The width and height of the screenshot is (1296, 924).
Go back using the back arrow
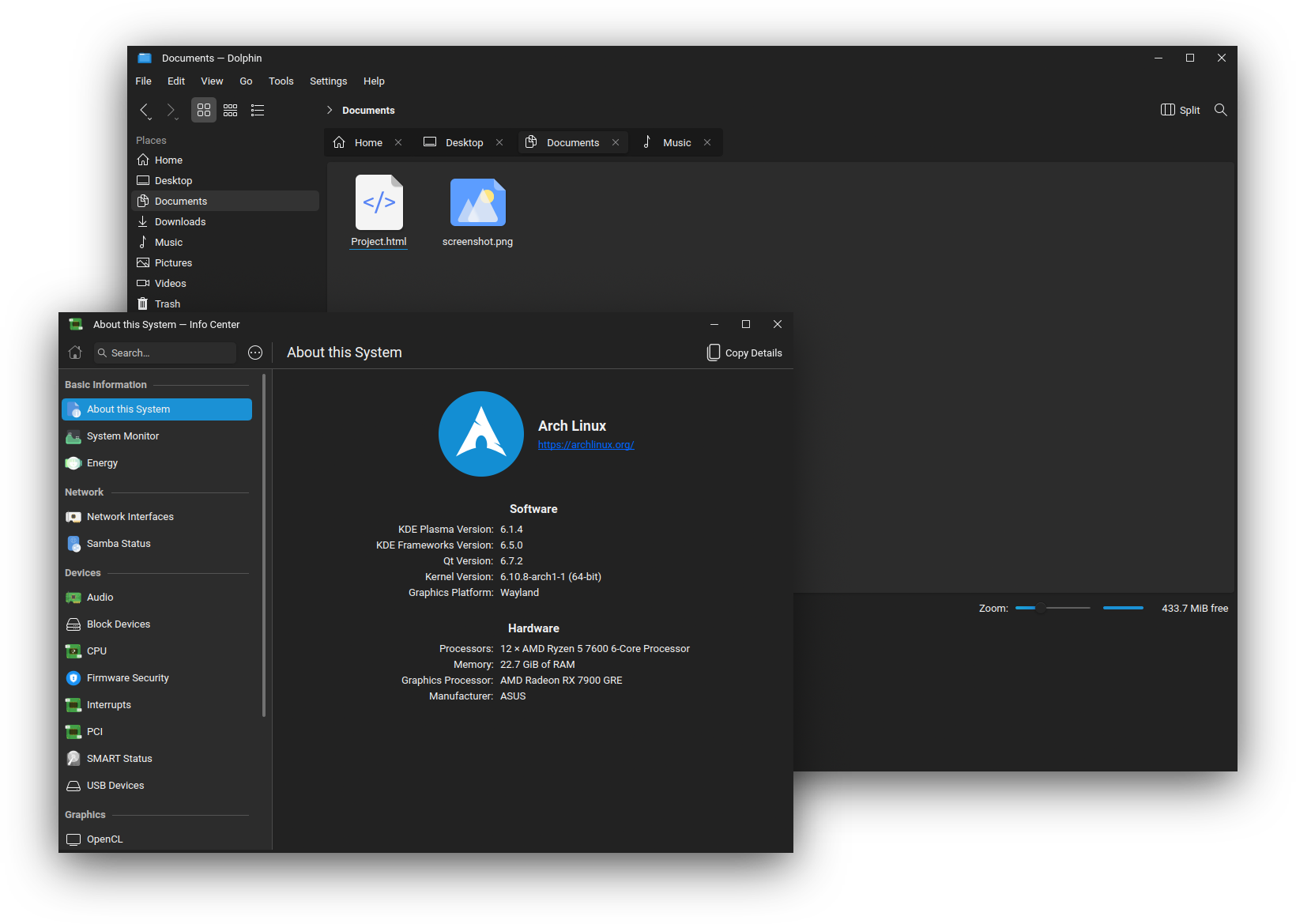145,111
